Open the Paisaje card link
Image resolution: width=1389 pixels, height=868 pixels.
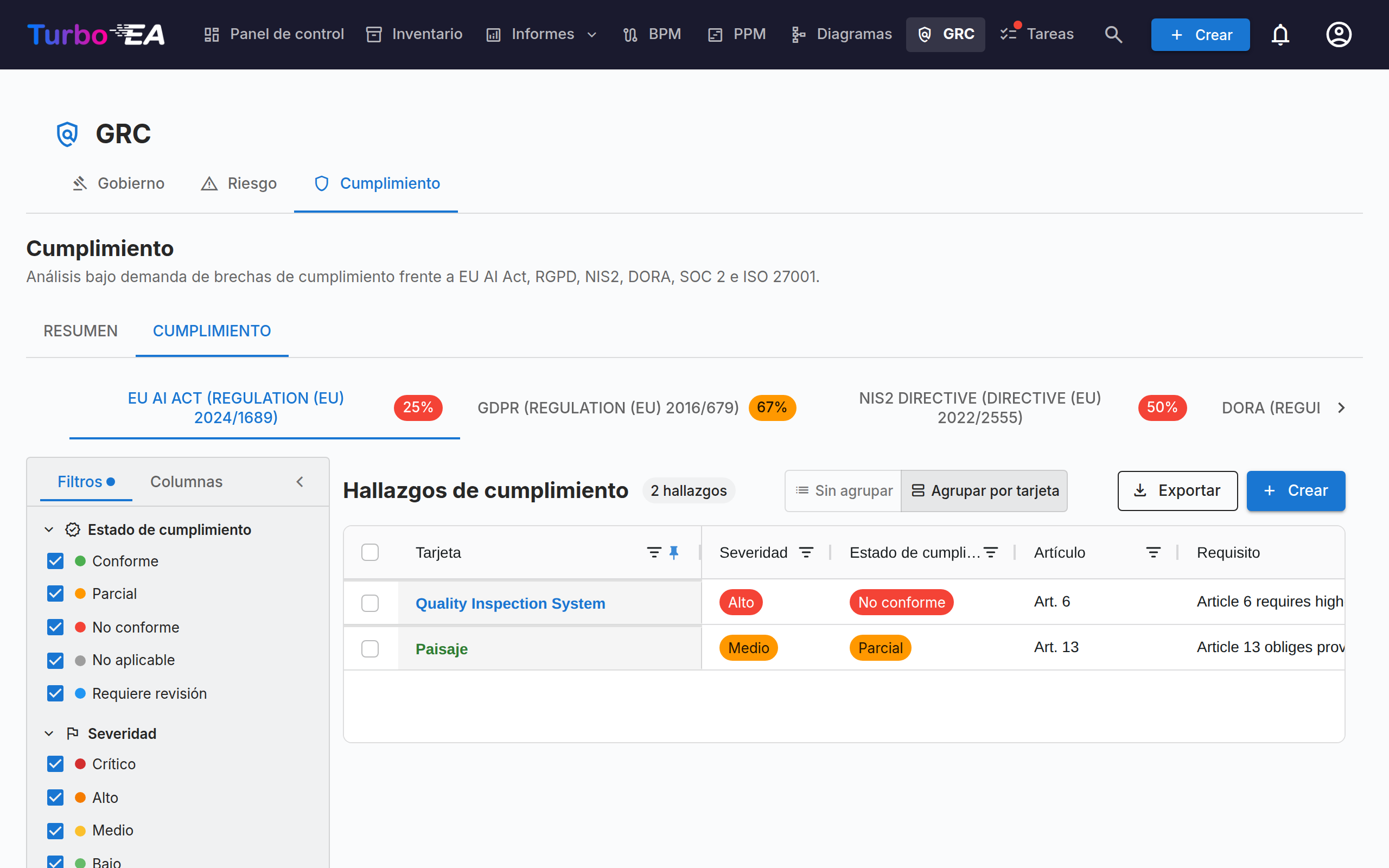[x=441, y=649]
